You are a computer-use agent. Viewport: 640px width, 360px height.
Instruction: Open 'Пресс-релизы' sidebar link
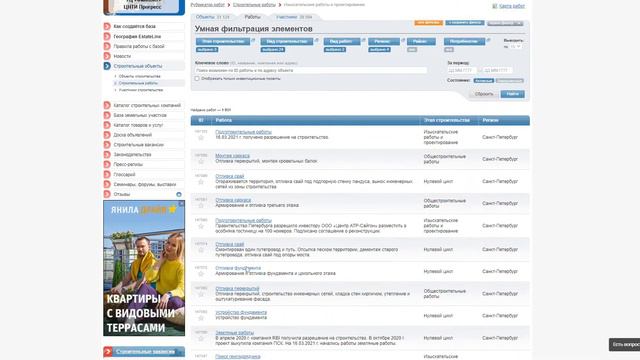pyautogui.click(x=128, y=164)
